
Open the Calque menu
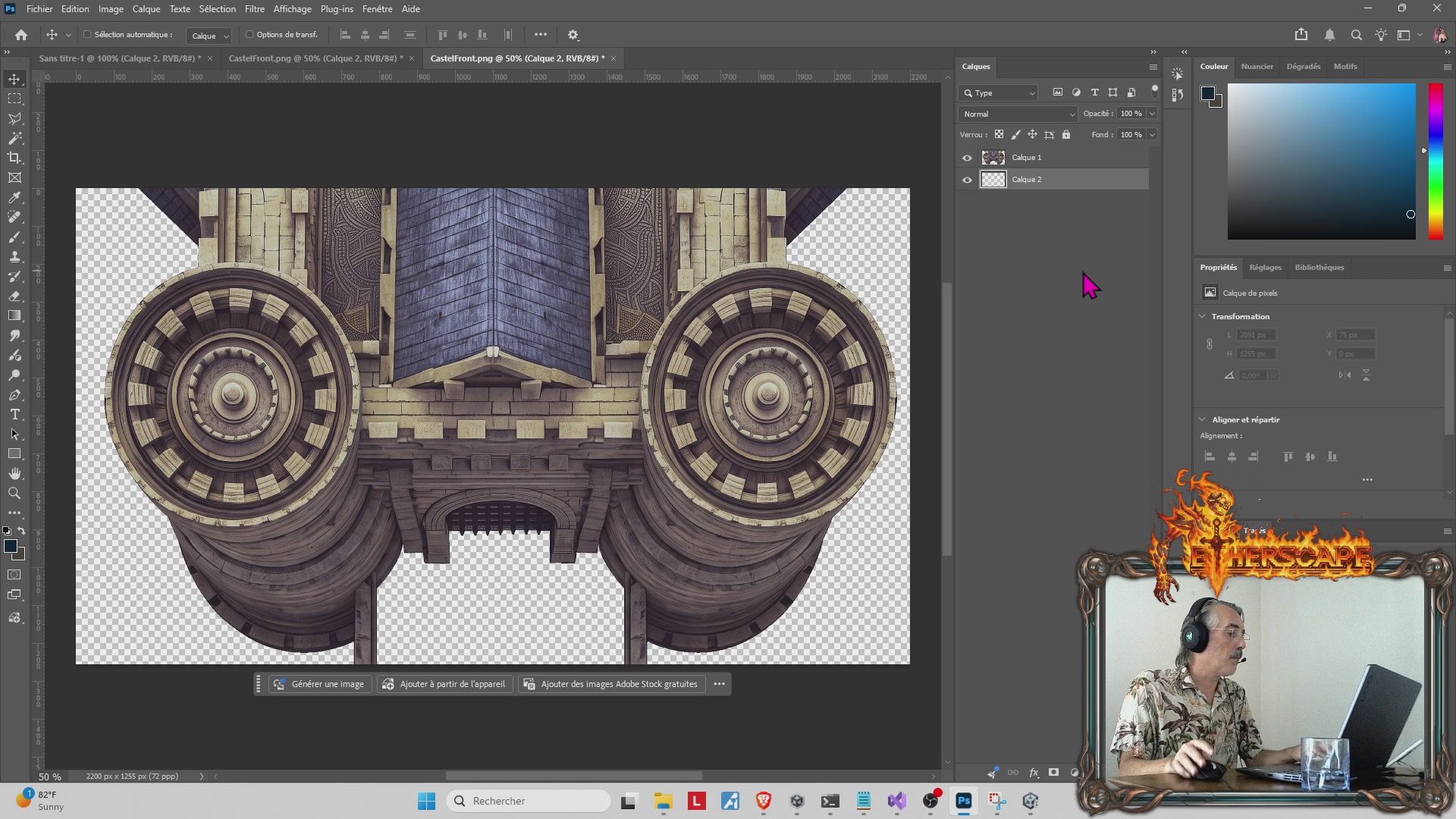click(146, 9)
